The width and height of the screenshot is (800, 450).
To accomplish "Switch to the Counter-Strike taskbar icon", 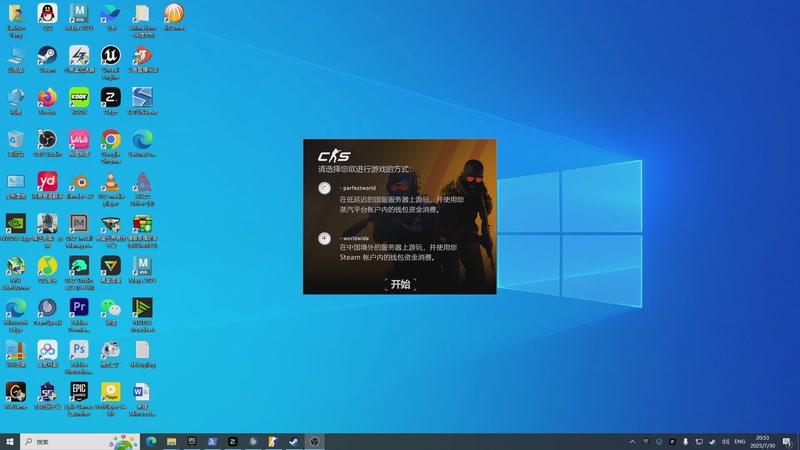I will (x=273, y=442).
